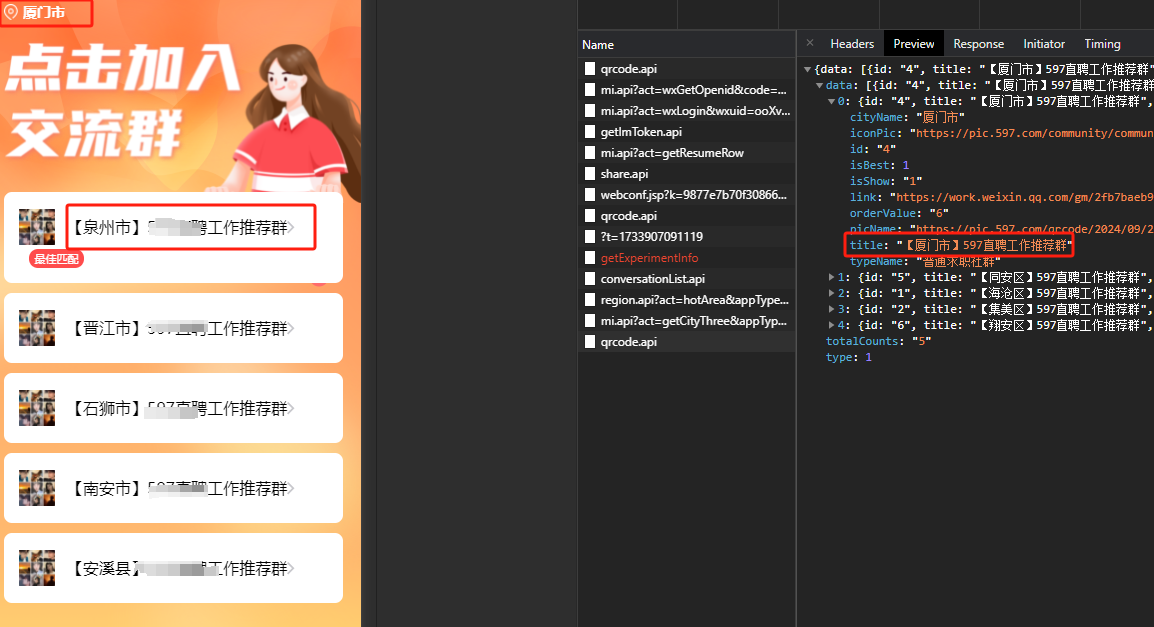Click file icon beside ?t=1733907091119

tap(590, 236)
